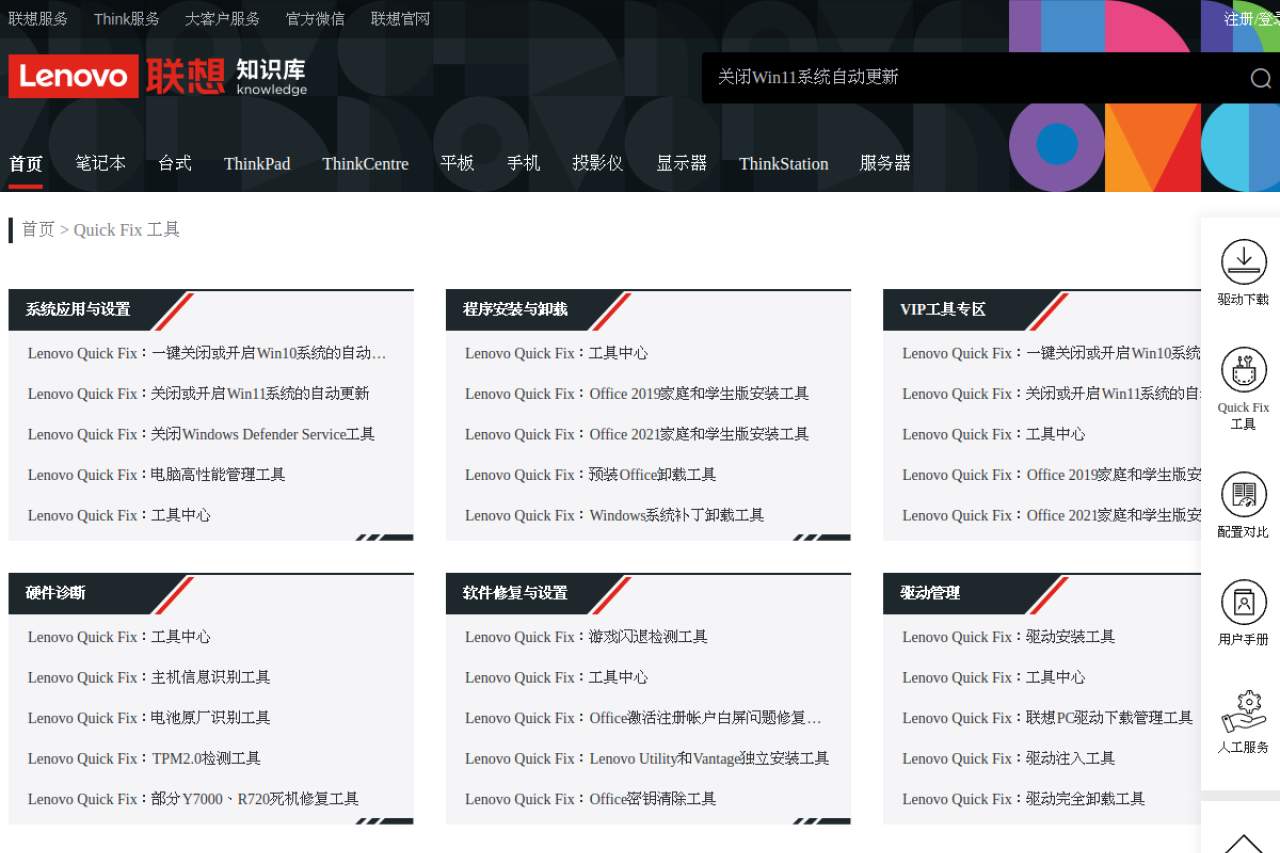This screenshot has width=1280, height=853.
Task: Open the 程序安装与卸载 section header
Action: (515, 310)
